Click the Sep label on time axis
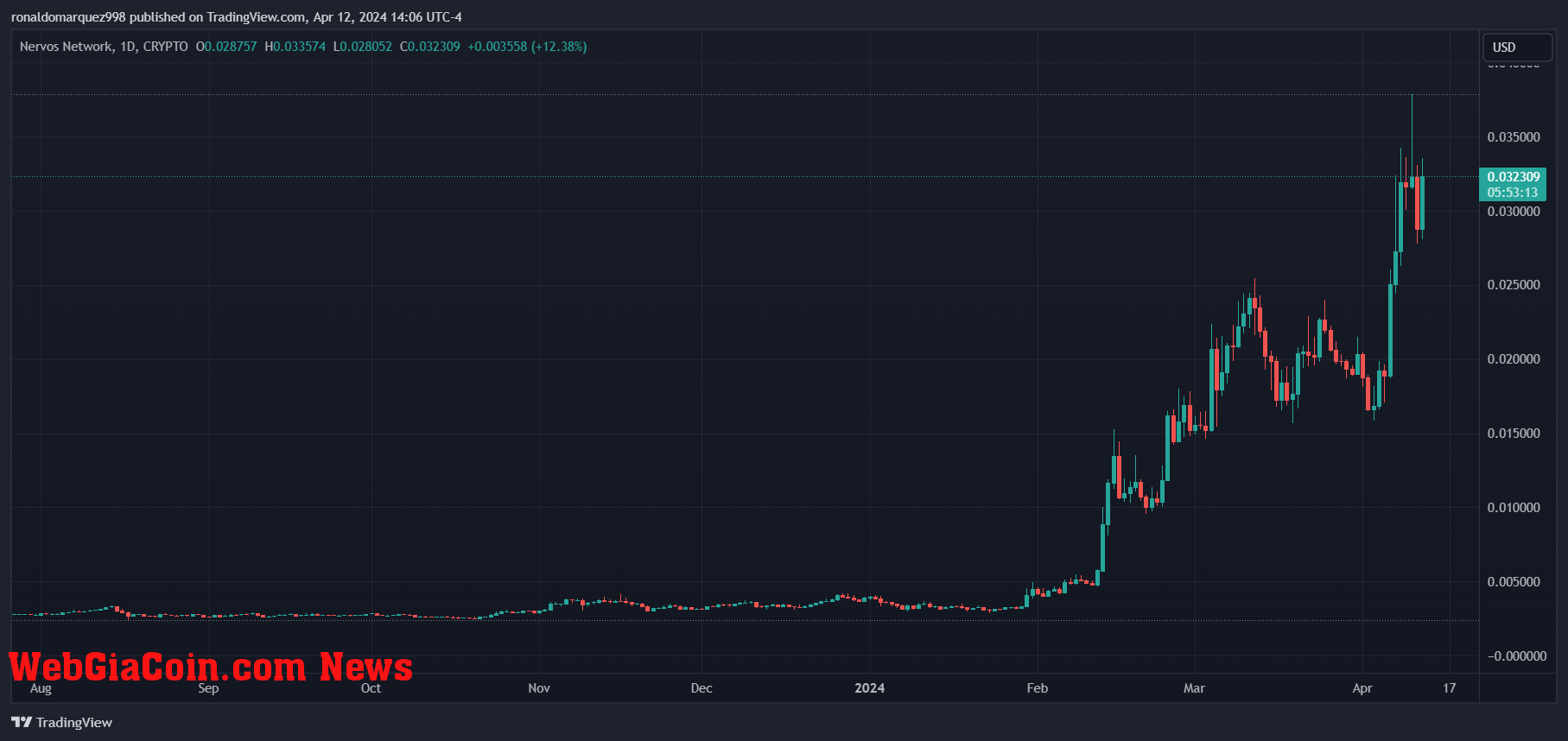Viewport: 1568px width, 741px height. 208,688
